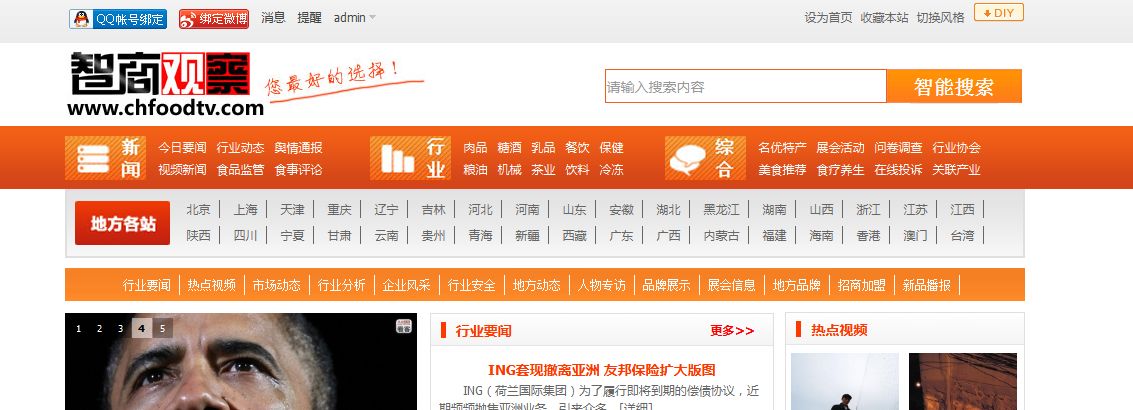This screenshot has width=1133, height=410.
Task: Open headline ING套现撤离亚洲 友邦保险扩大版图
Action: coord(602,370)
